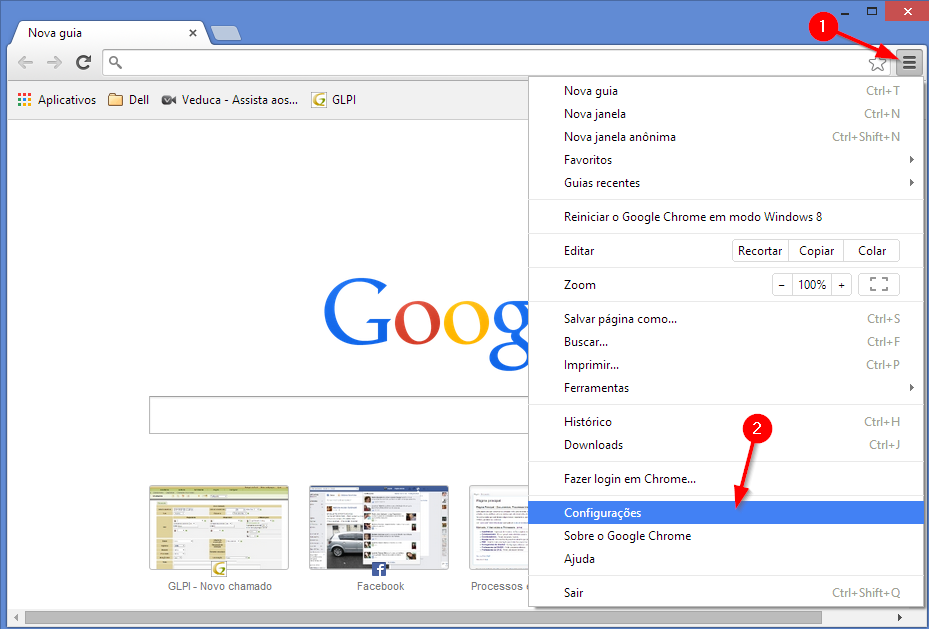Click the hamburger Chrome menu icon

pyautogui.click(x=909, y=63)
